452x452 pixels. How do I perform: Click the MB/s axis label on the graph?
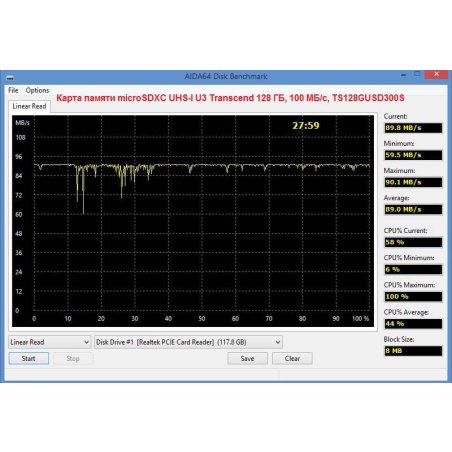pyautogui.click(x=22, y=123)
